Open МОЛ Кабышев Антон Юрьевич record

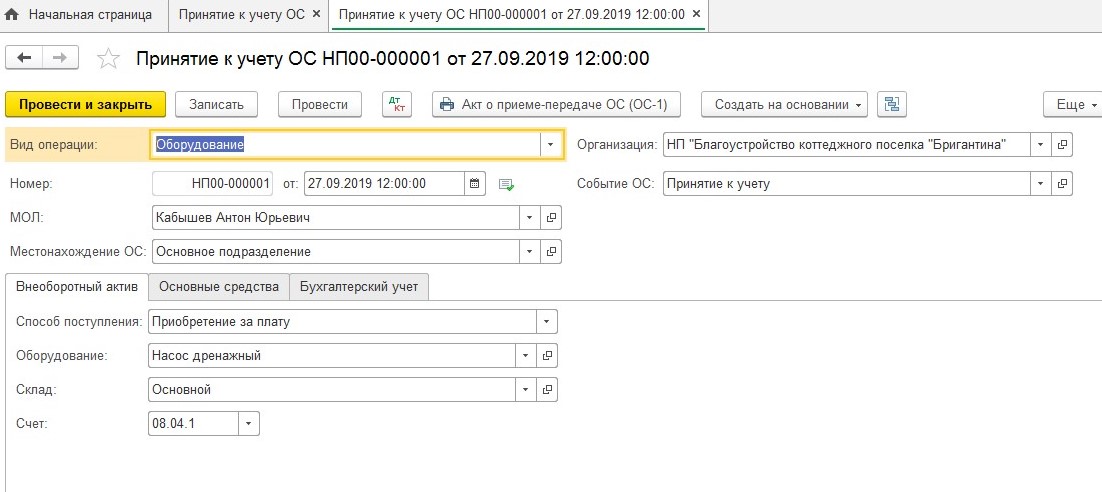(551, 218)
